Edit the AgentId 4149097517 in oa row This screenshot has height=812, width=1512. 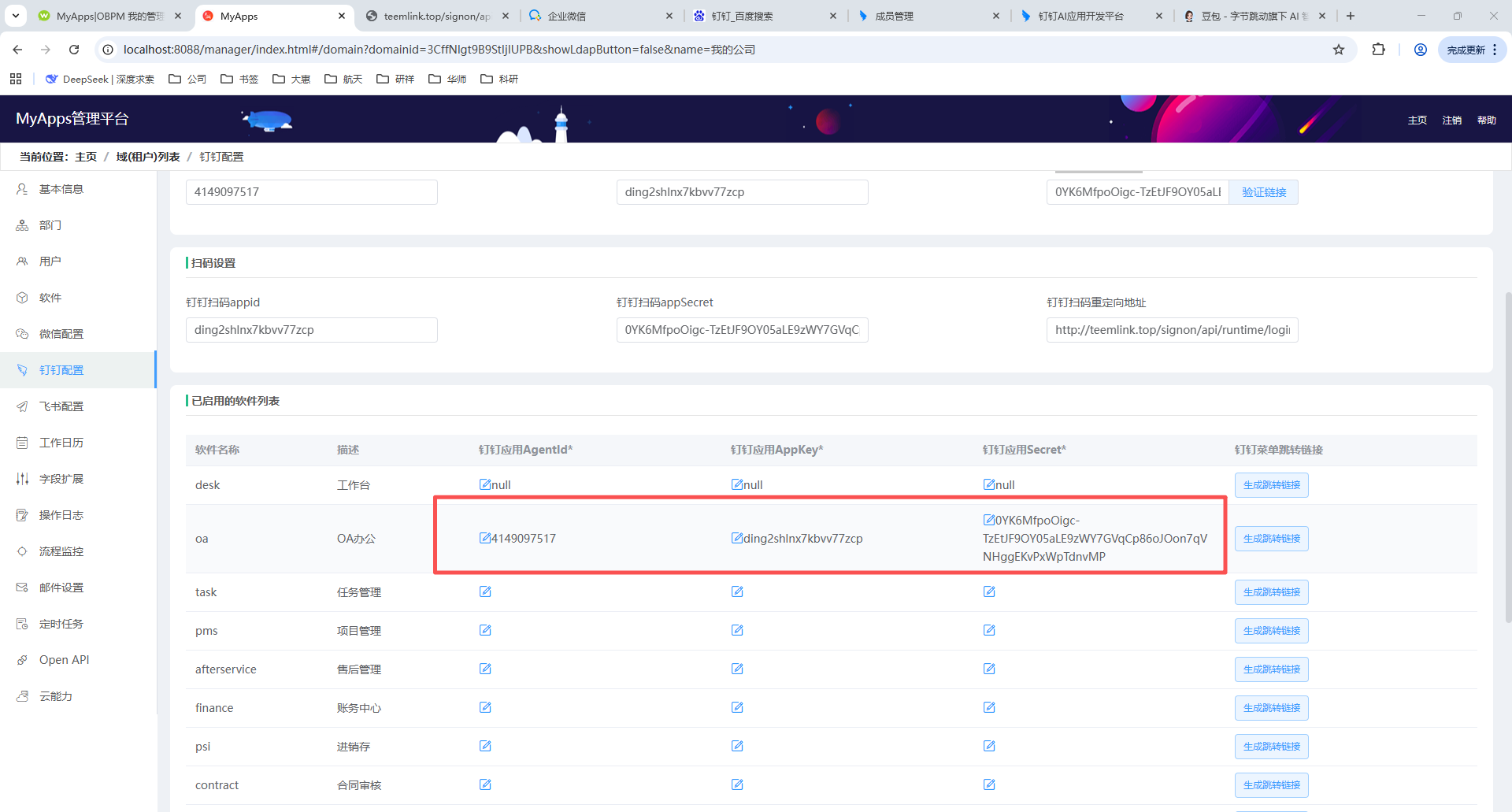(x=485, y=538)
